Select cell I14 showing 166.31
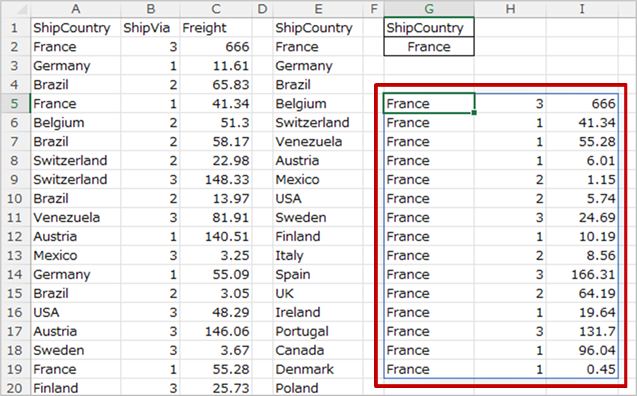The image size is (637, 396). [x=582, y=275]
